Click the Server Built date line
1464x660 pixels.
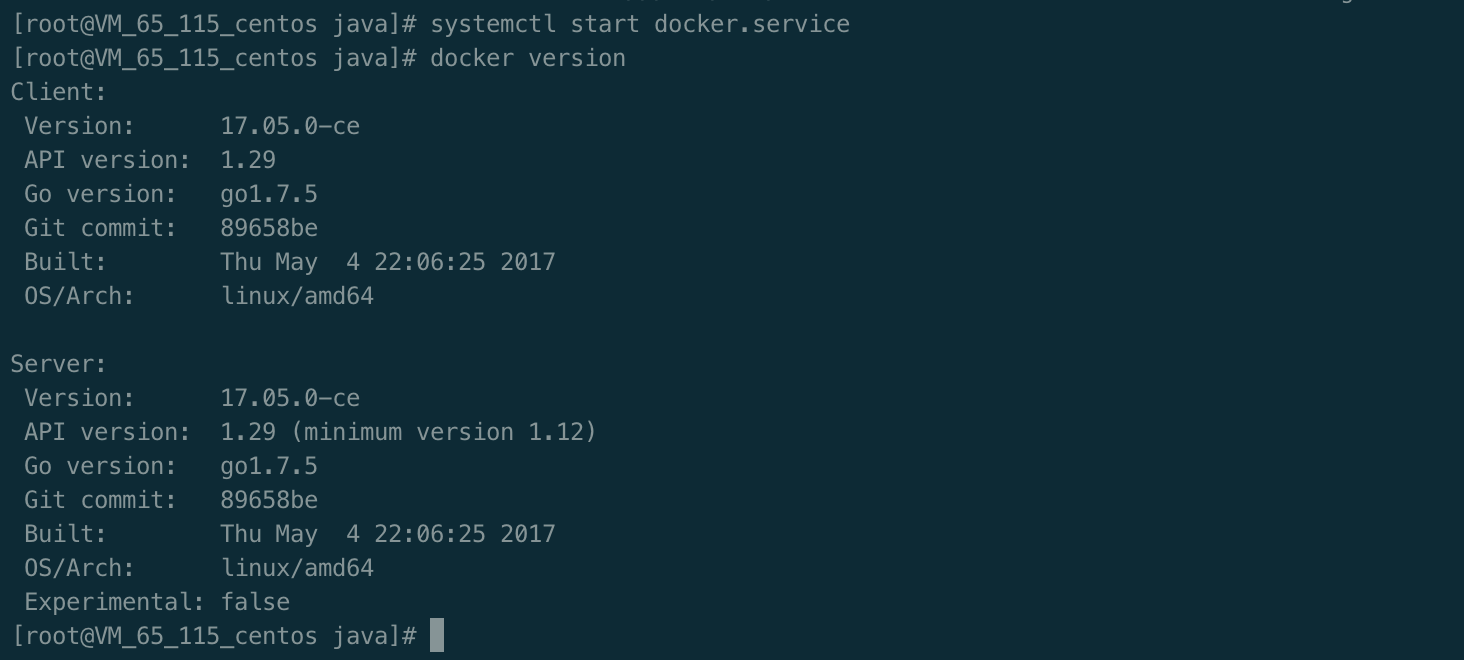tap(388, 534)
